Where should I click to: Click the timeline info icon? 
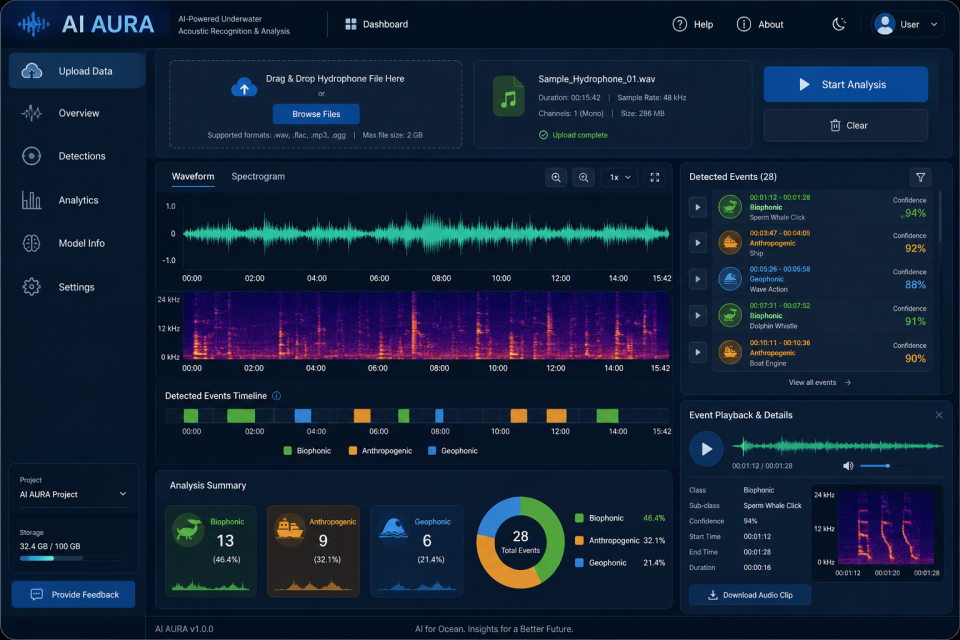coord(276,396)
